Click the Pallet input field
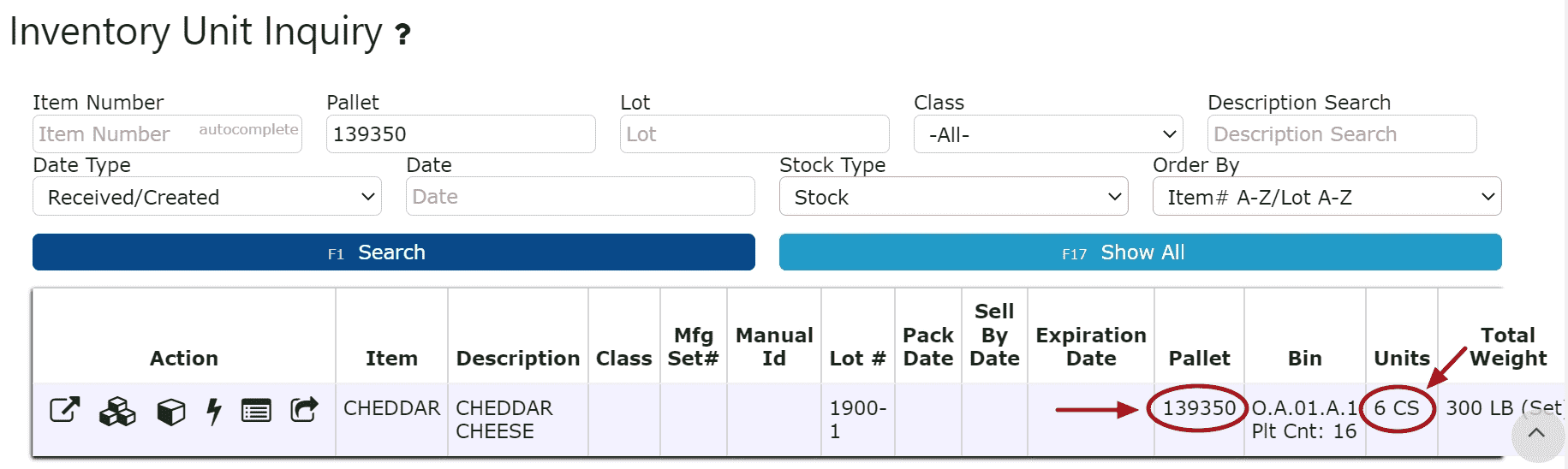Screen dimensions: 1568x469 pos(460,134)
